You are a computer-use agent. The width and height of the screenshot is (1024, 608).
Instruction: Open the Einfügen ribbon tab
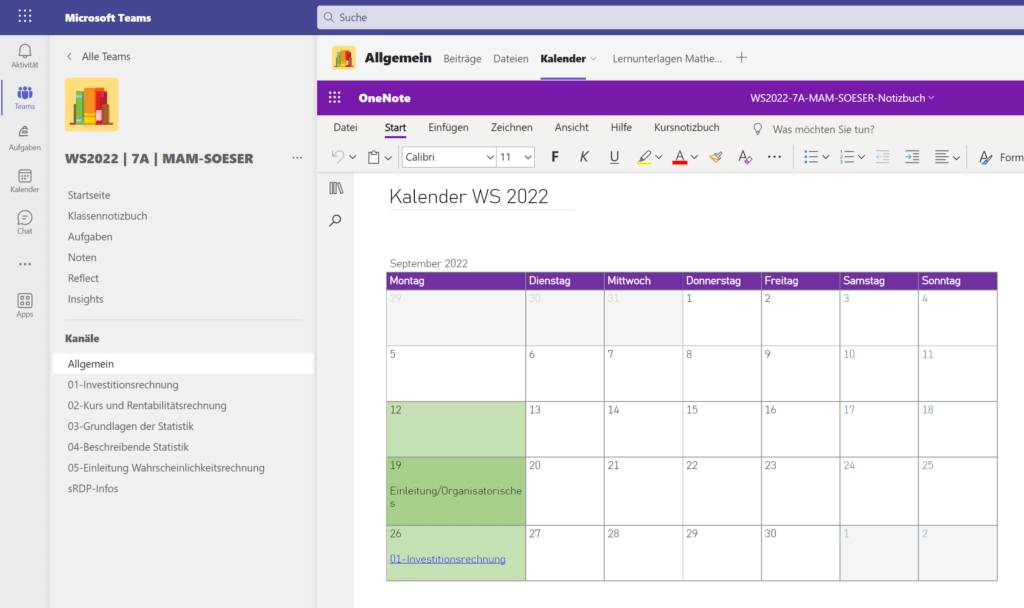click(x=448, y=127)
